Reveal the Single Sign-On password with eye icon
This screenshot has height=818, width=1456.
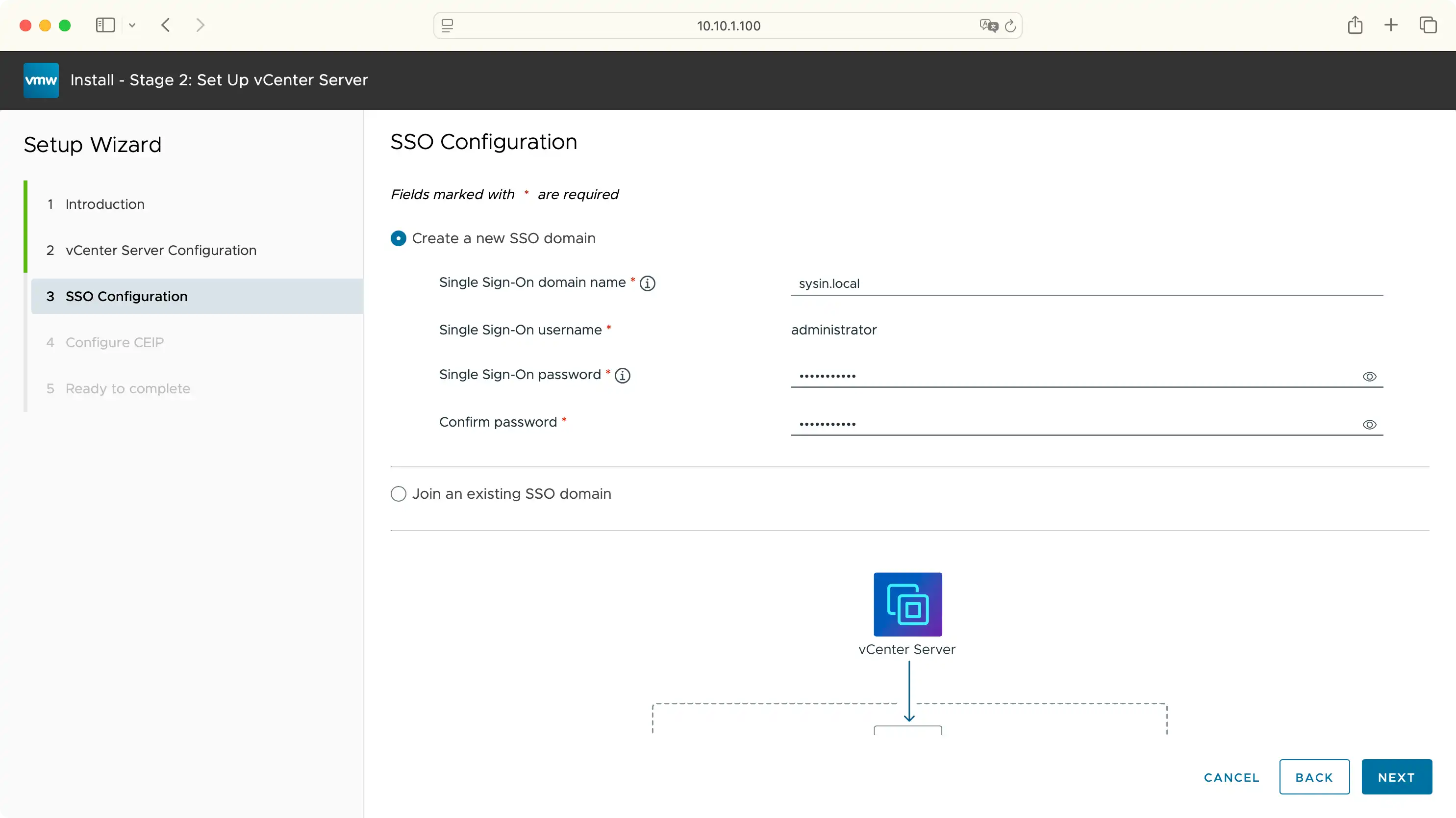(x=1369, y=377)
